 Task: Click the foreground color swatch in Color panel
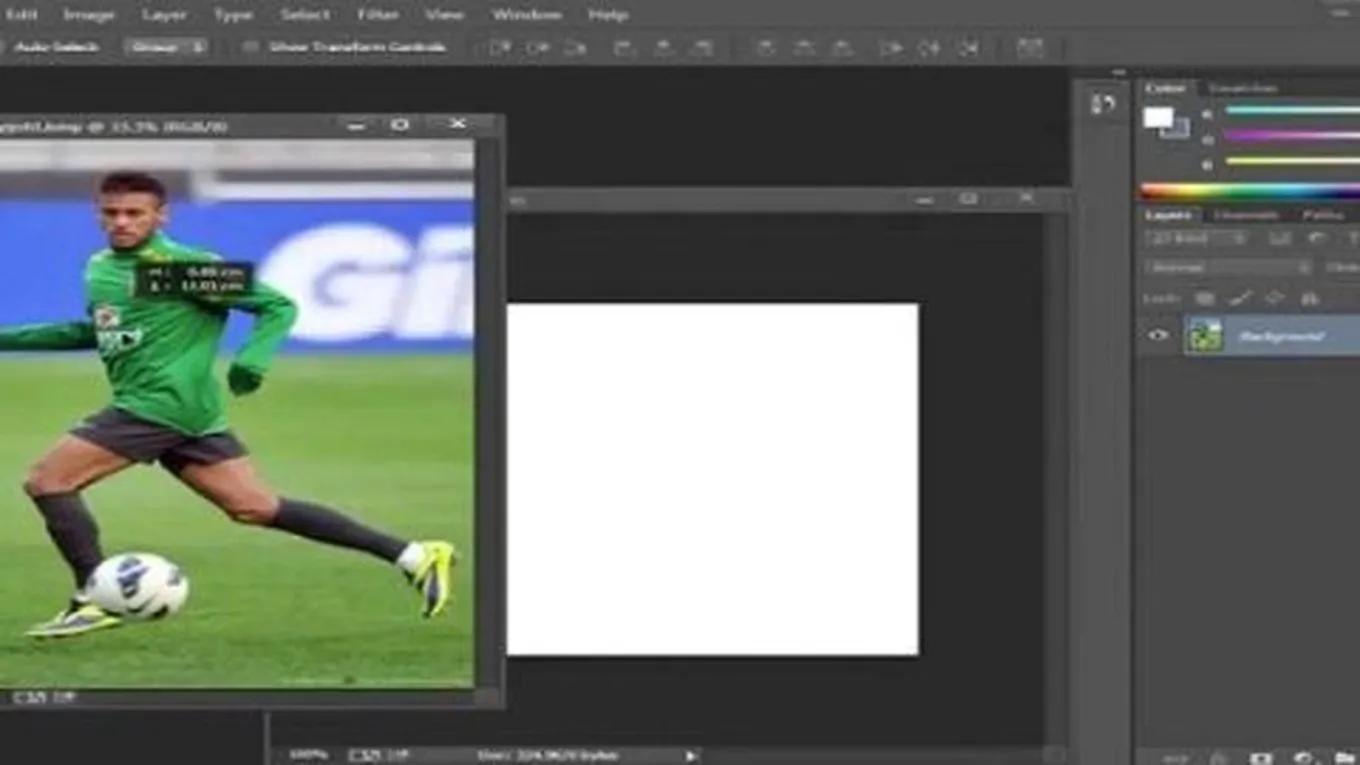coord(1158,117)
